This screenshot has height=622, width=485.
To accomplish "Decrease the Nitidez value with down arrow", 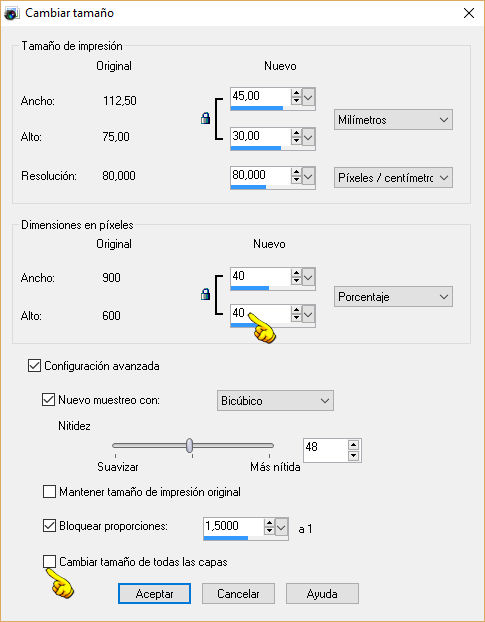I will 353,456.
